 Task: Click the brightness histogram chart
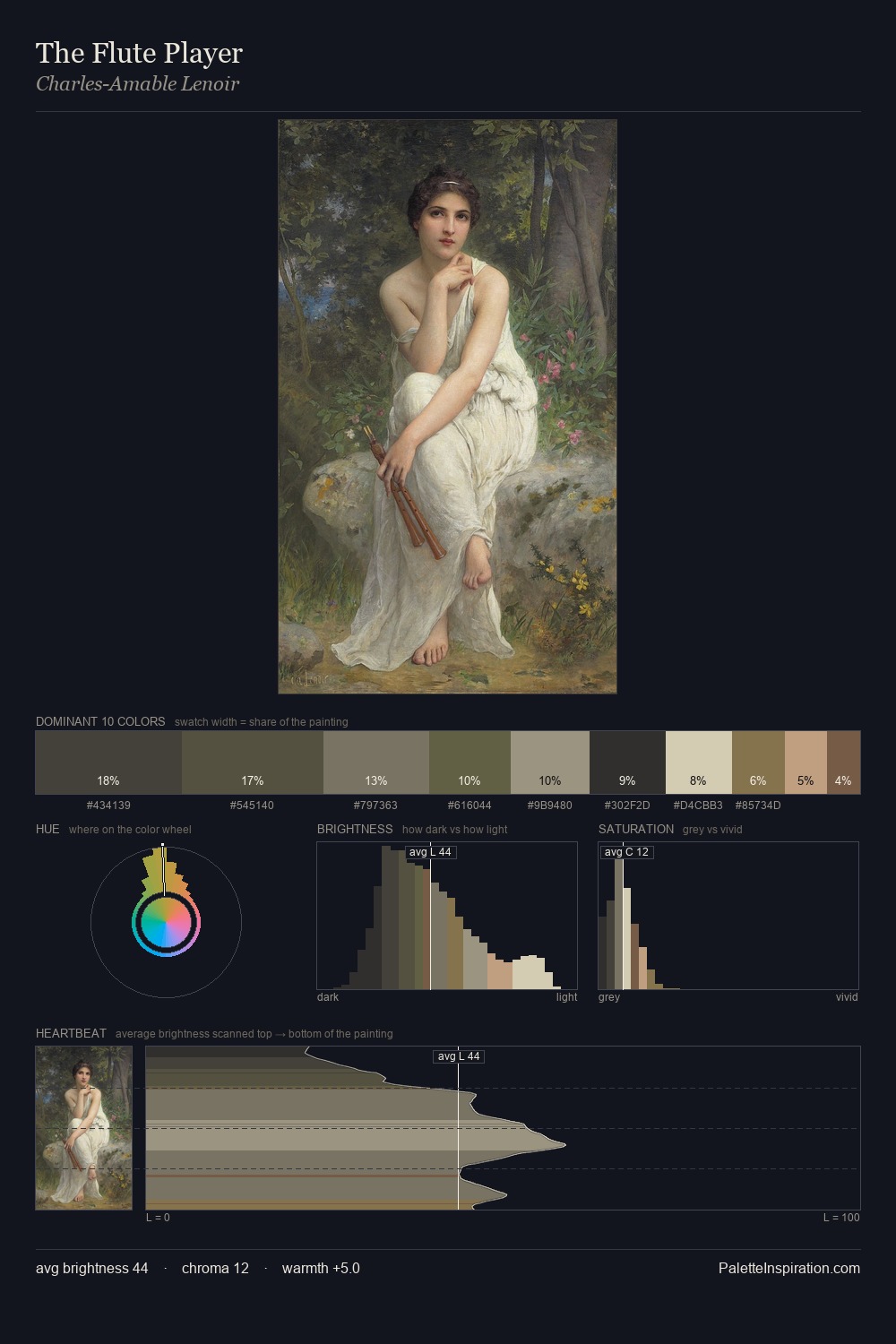pos(447,916)
